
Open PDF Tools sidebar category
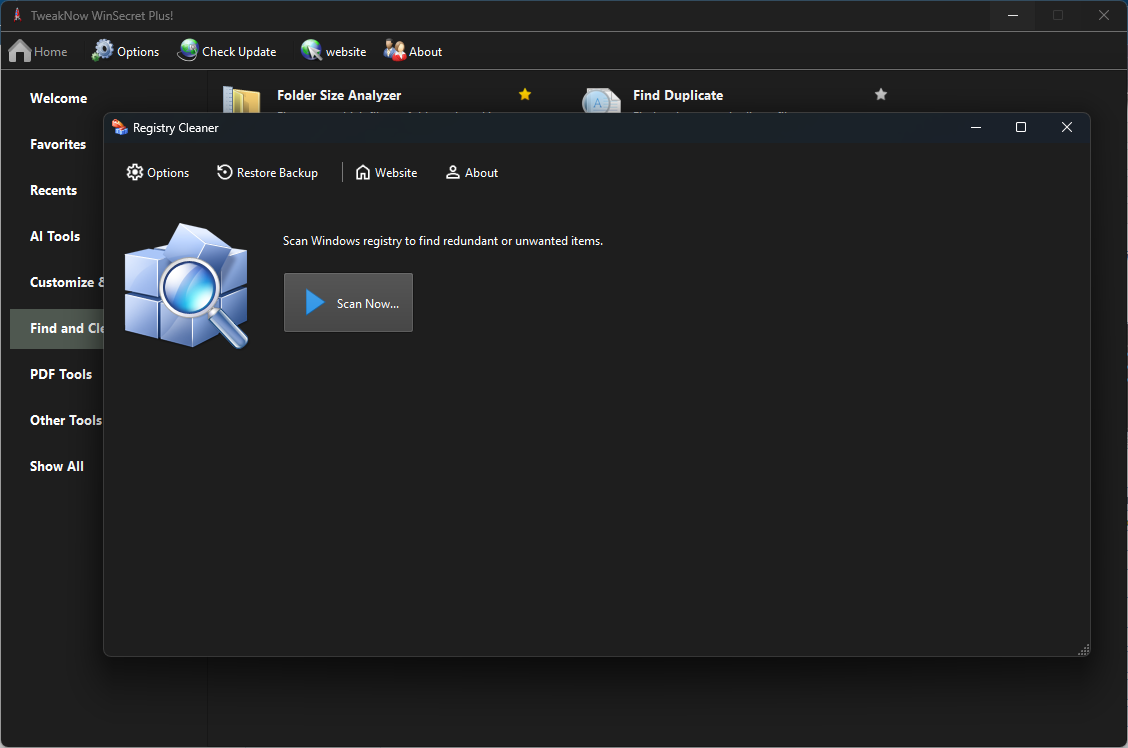click(61, 374)
